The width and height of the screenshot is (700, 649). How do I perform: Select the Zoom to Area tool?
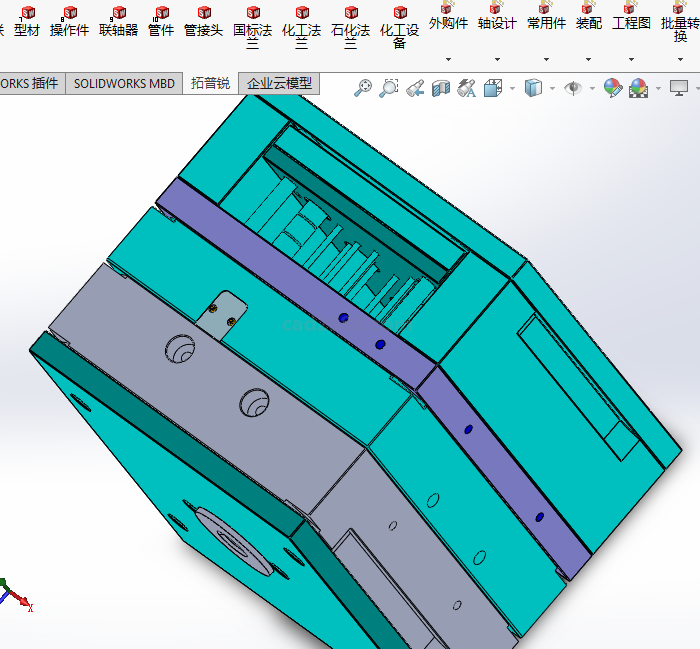point(389,88)
